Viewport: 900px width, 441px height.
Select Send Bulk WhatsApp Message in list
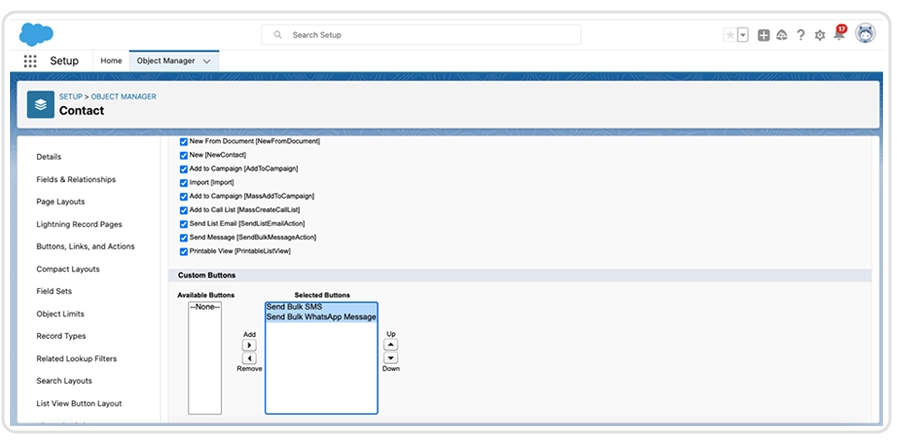(321, 317)
